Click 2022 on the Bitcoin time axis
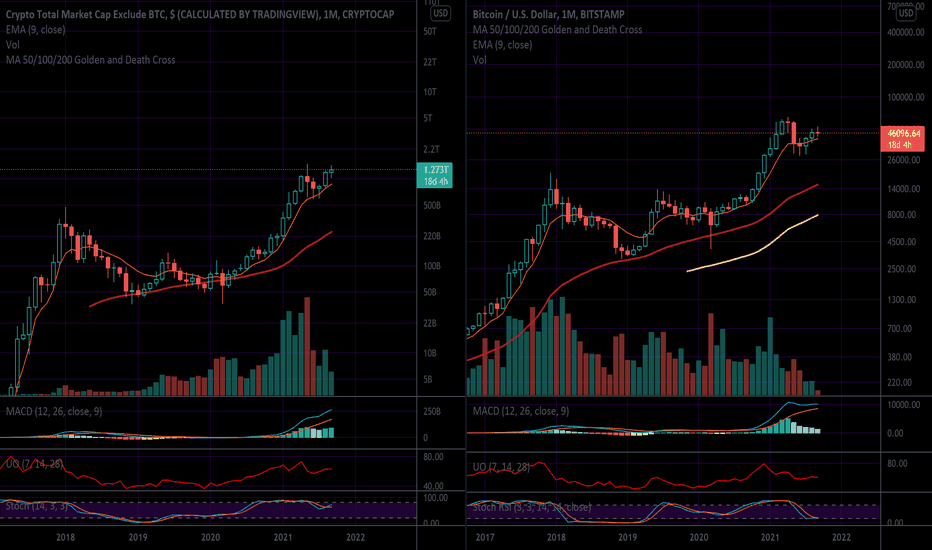The width and height of the screenshot is (932, 550). [842, 538]
